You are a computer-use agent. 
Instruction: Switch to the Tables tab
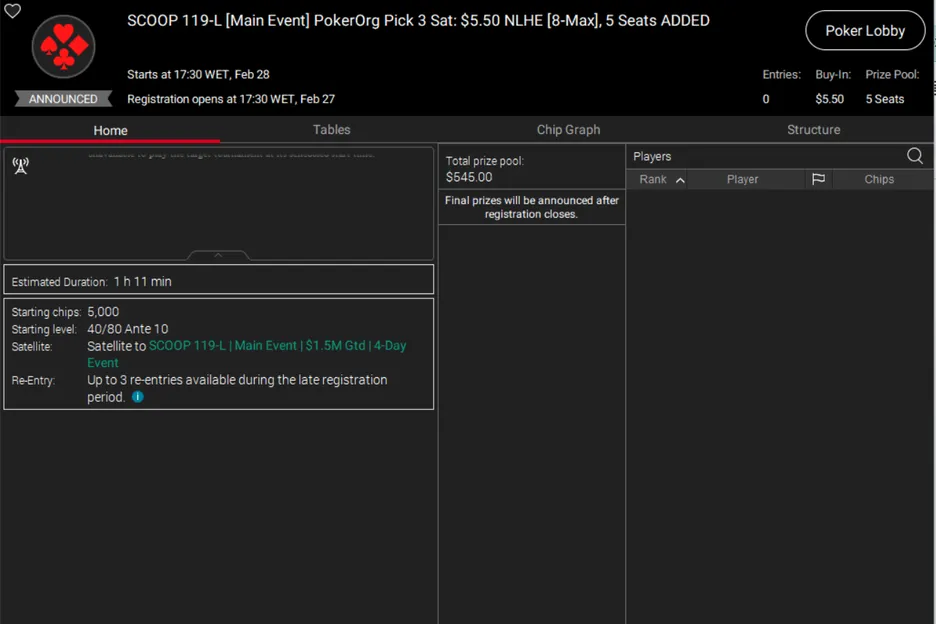click(331, 130)
